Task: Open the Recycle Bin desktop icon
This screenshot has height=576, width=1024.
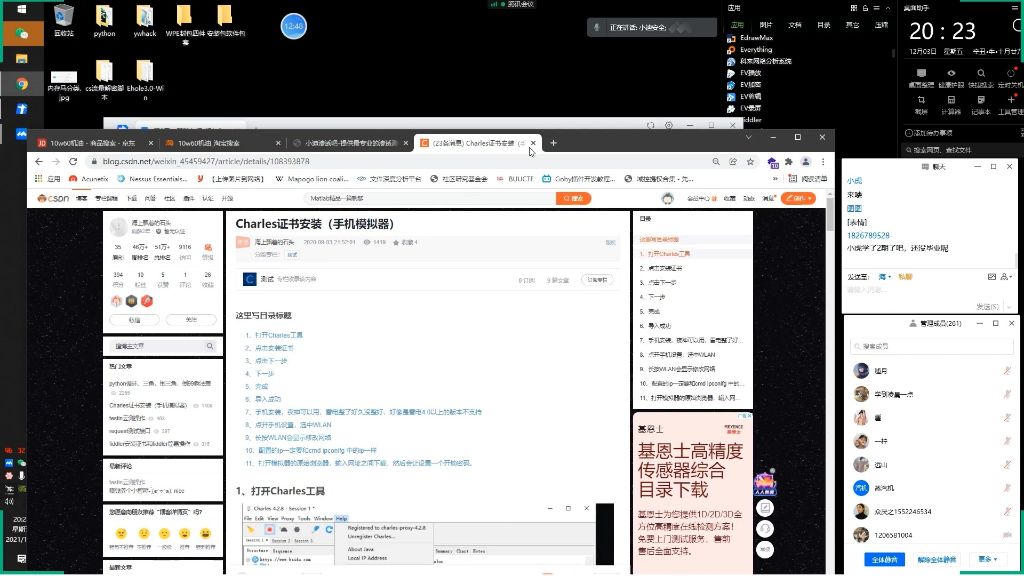Action: click(x=64, y=21)
